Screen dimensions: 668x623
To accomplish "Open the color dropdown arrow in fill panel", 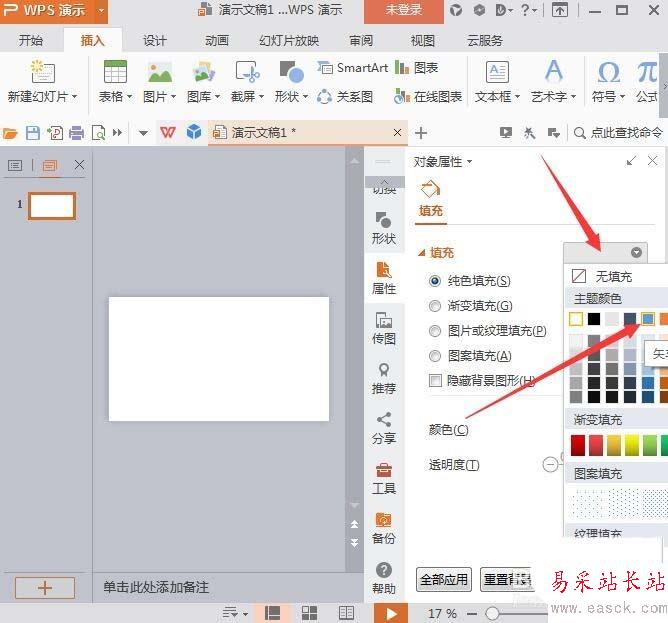I will click(x=636, y=252).
